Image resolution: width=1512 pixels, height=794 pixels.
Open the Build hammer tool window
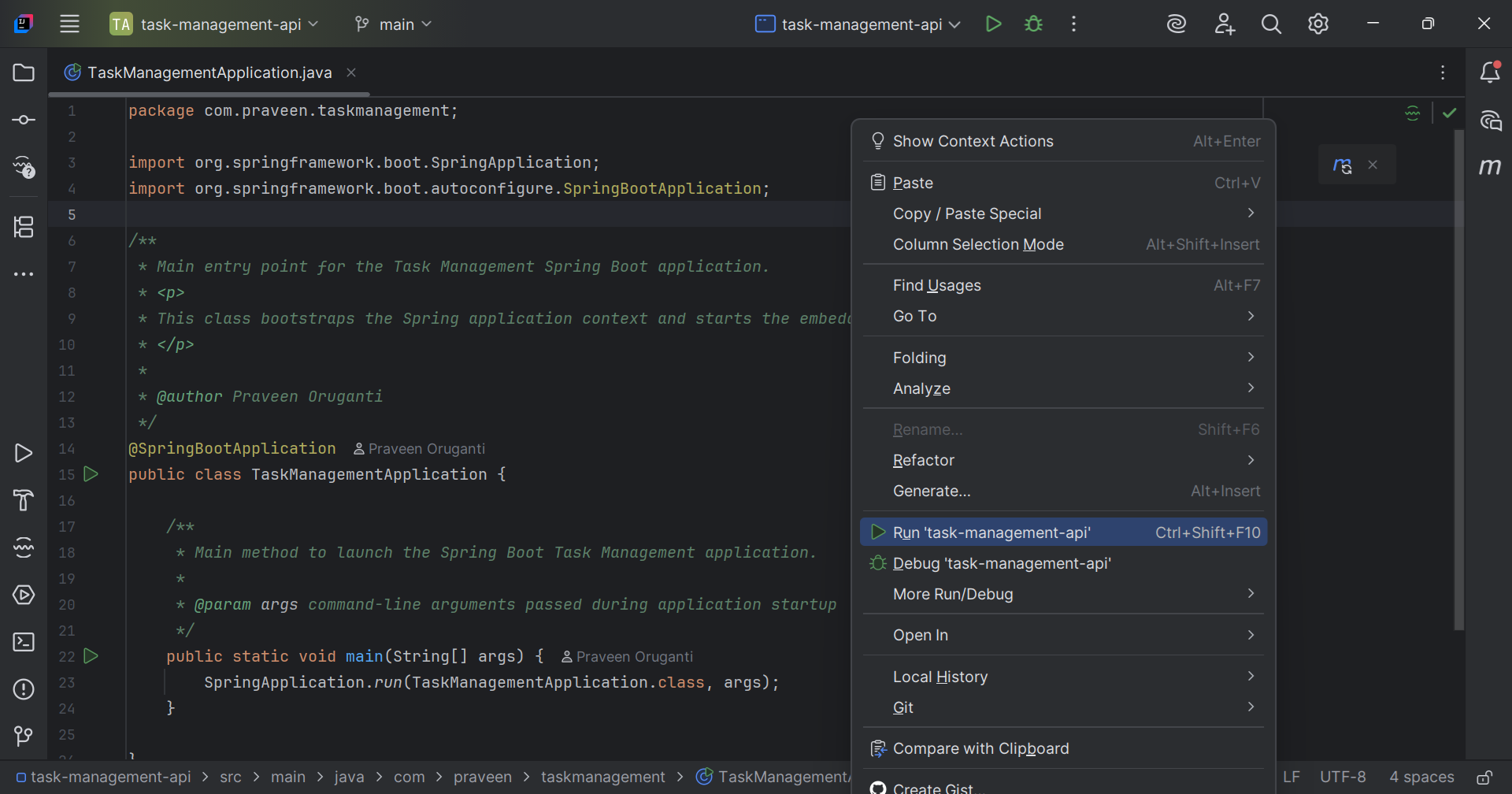tap(24, 500)
